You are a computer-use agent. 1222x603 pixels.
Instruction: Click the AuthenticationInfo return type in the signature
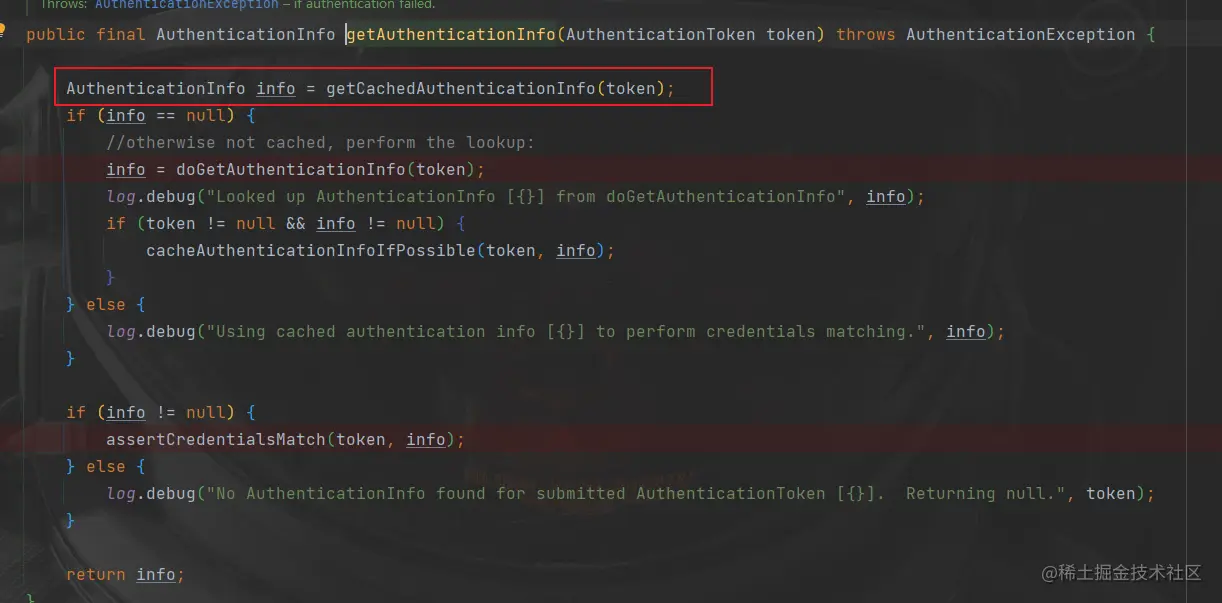246,34
